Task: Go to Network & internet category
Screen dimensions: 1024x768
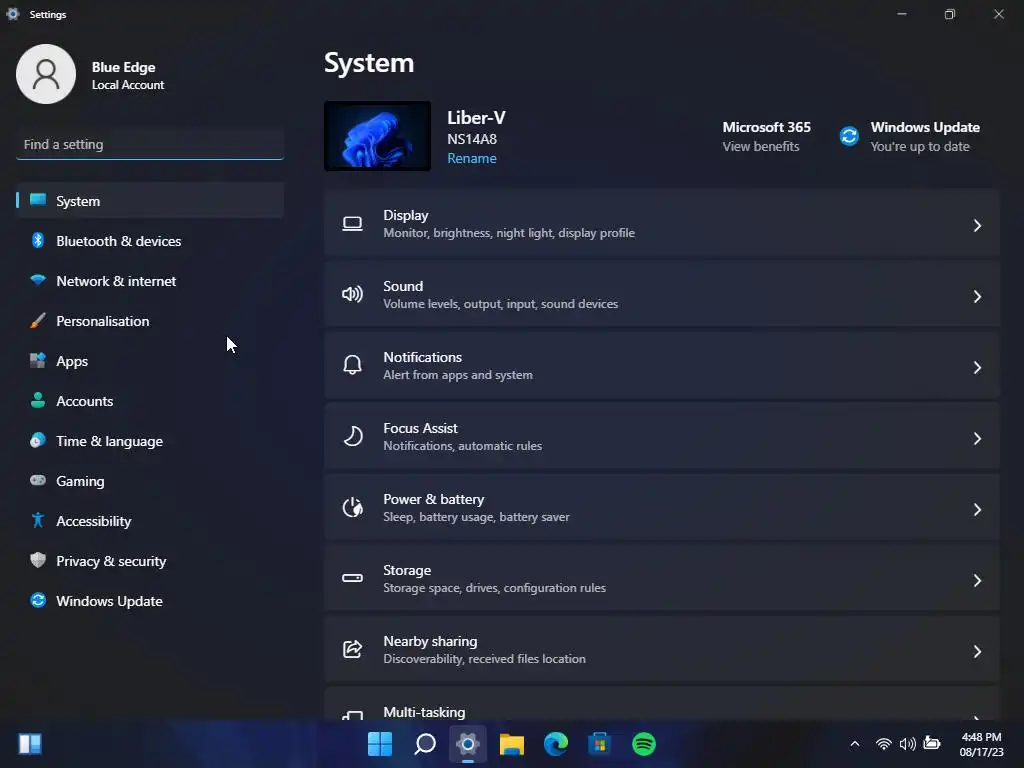Action: click(150, 280)
